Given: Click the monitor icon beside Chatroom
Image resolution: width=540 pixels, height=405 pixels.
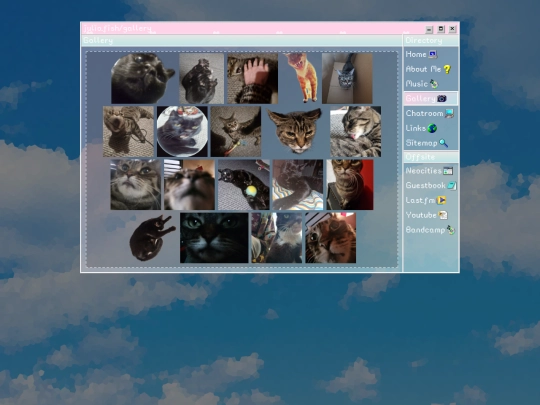Looking at the screenshot, I should pyautogui.click(x=449, y=113).
